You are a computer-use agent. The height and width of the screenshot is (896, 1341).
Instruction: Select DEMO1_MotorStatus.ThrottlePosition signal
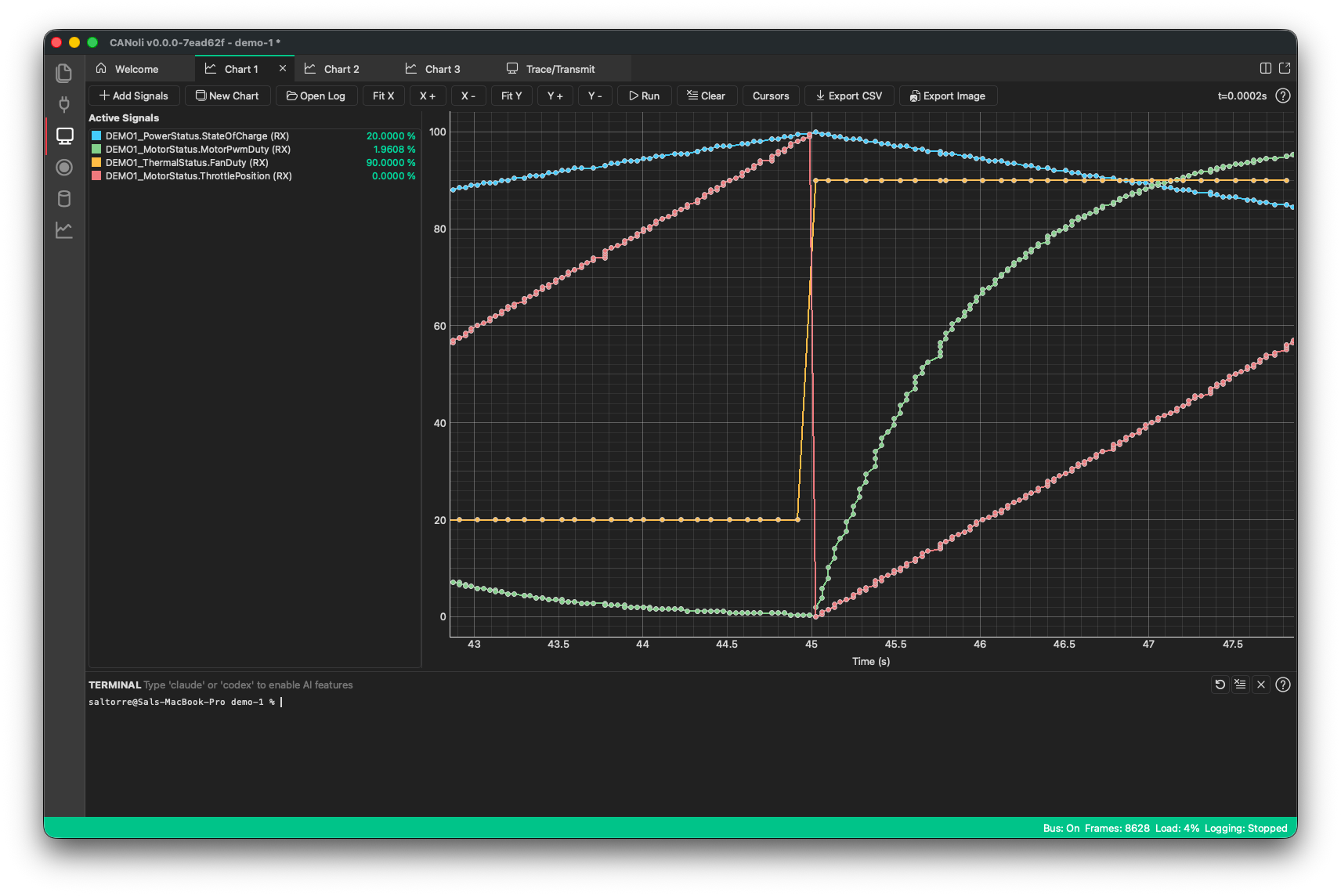coord(199,176)
